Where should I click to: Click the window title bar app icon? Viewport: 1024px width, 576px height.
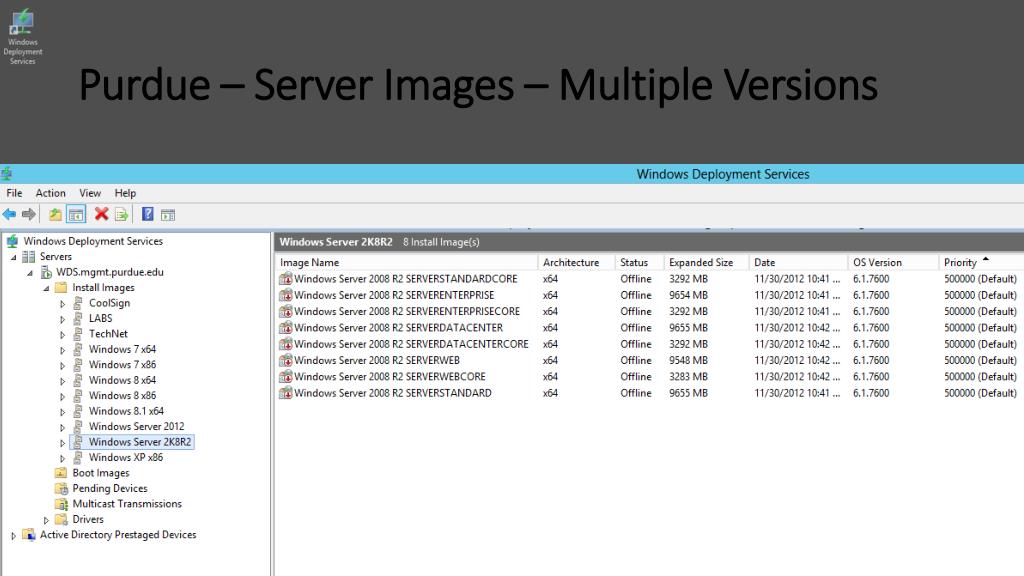[x=7, y=174]
